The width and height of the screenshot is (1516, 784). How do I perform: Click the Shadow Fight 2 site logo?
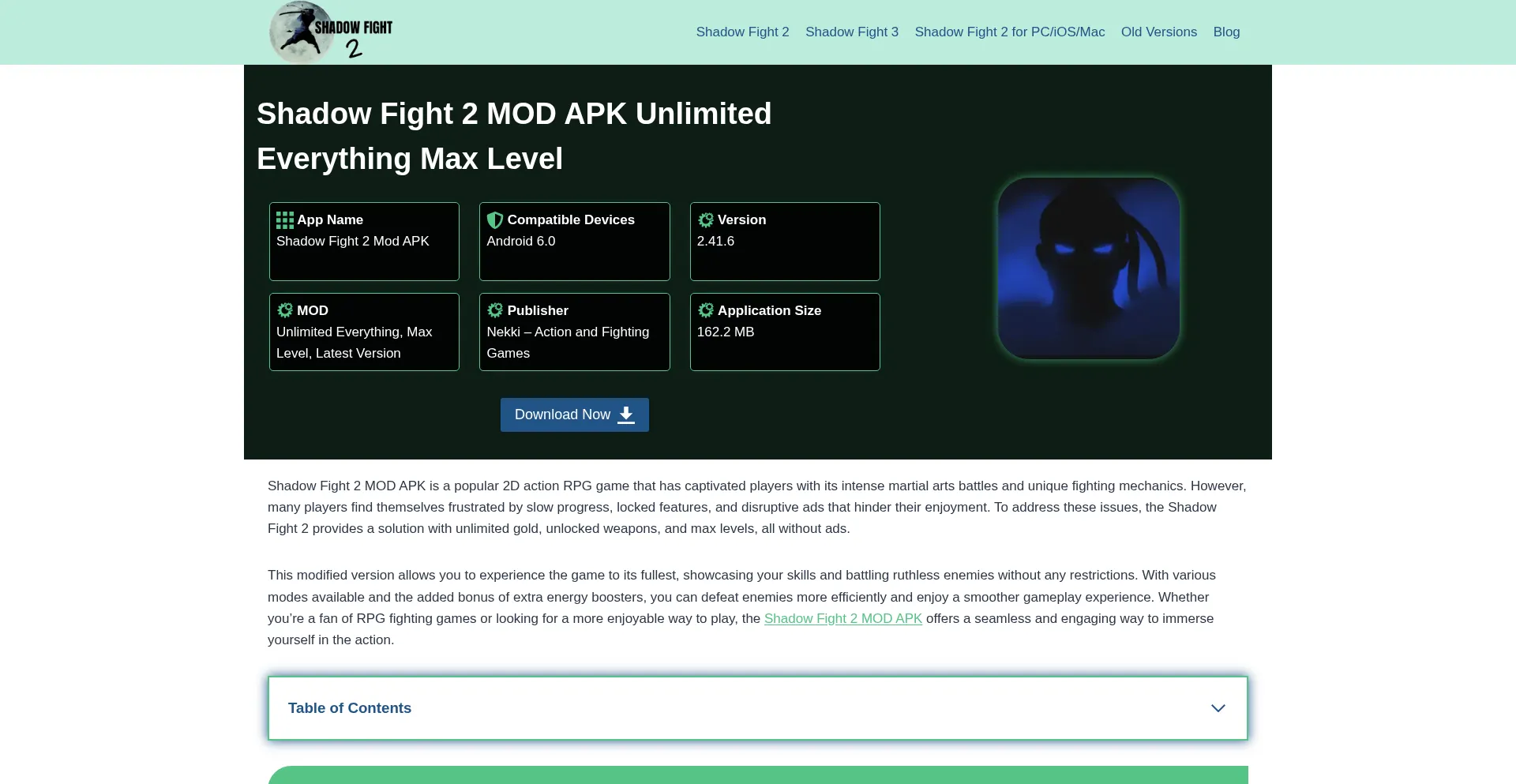(x=331, y=32)
